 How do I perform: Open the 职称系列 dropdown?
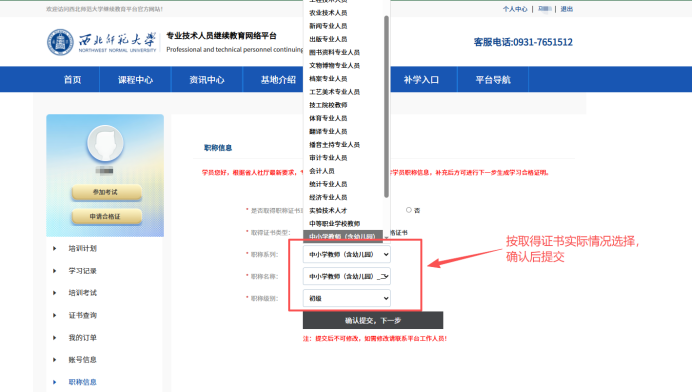pos(346,254)
